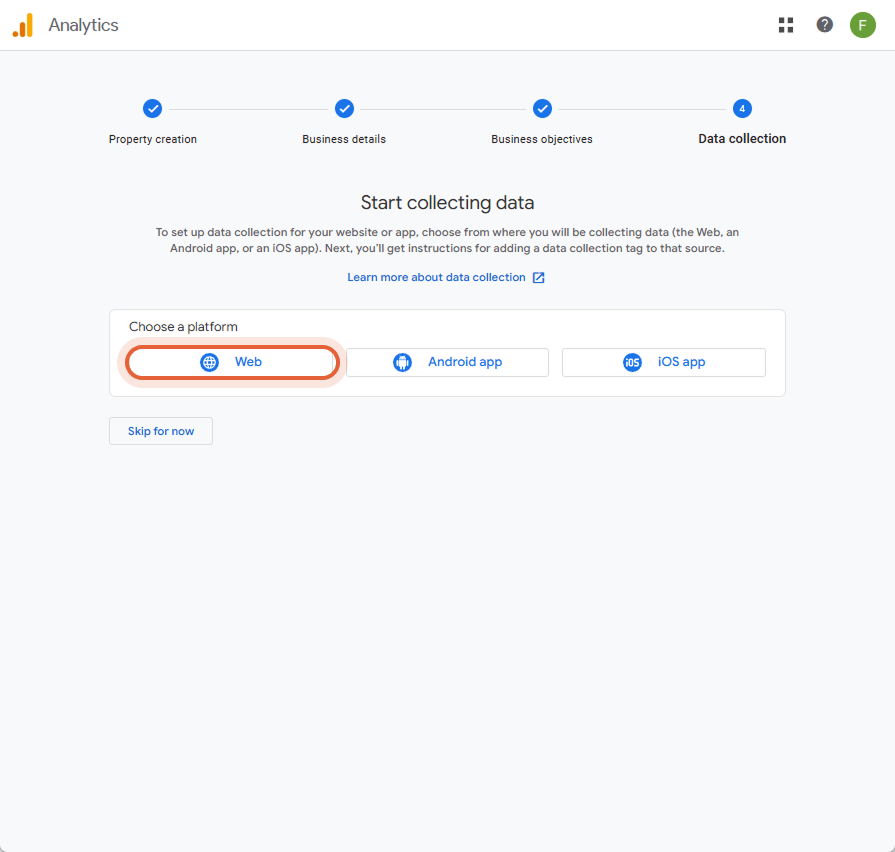The height and width of the screenshot is (852, 895).
Task: Select the step 4 Data collection circle
Action: 742,108
